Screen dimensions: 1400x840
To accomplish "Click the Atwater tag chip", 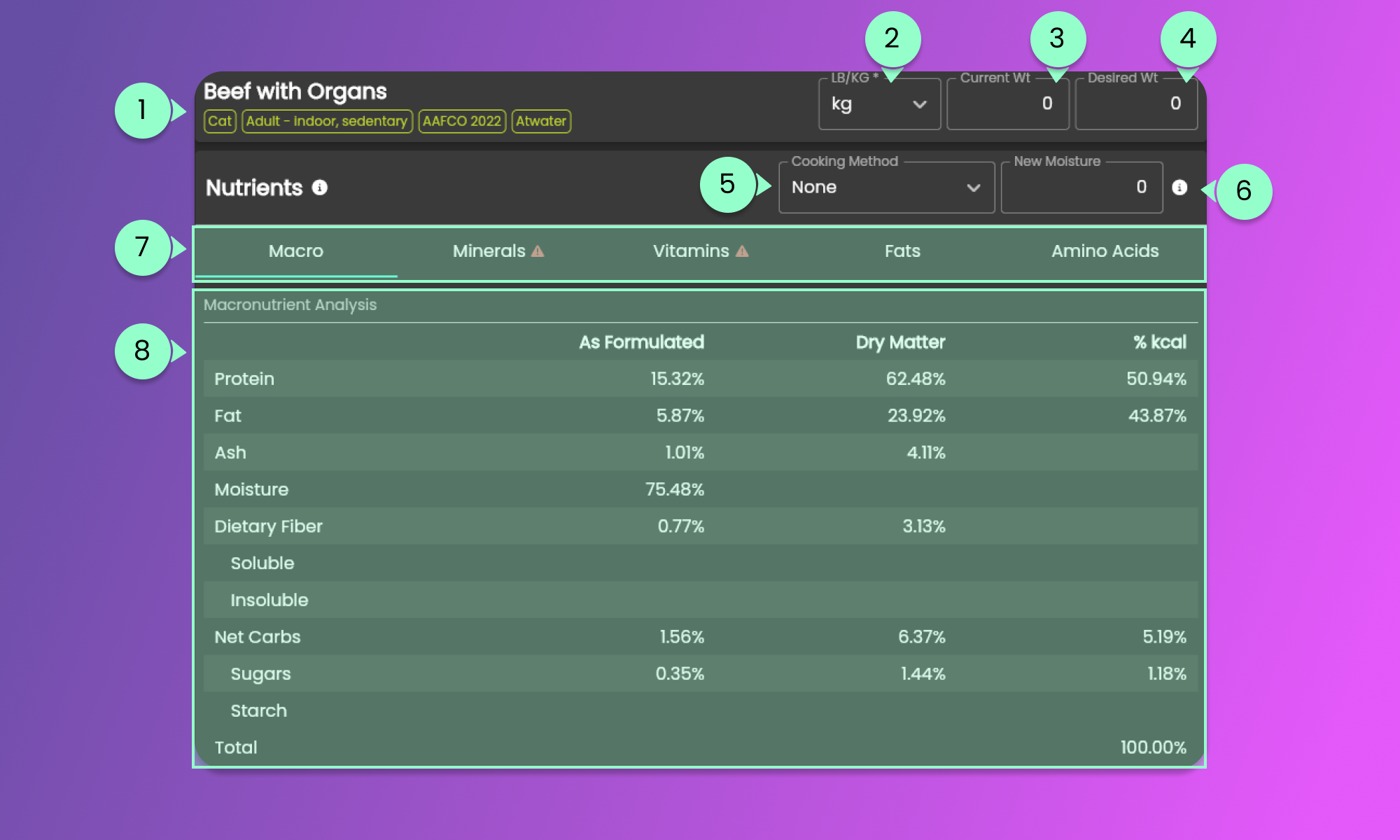I will tap(541, 121).
